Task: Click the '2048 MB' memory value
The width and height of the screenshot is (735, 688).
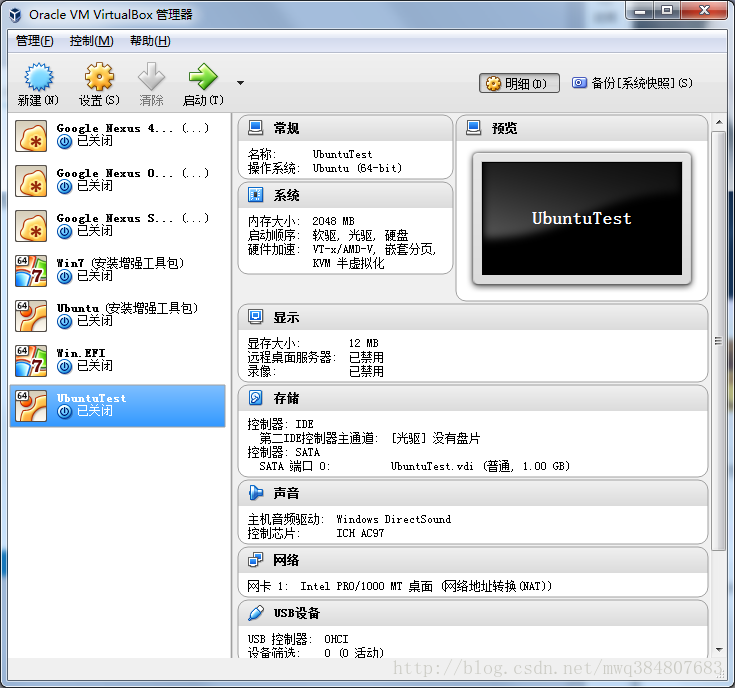Action: [x=333, y=221]
